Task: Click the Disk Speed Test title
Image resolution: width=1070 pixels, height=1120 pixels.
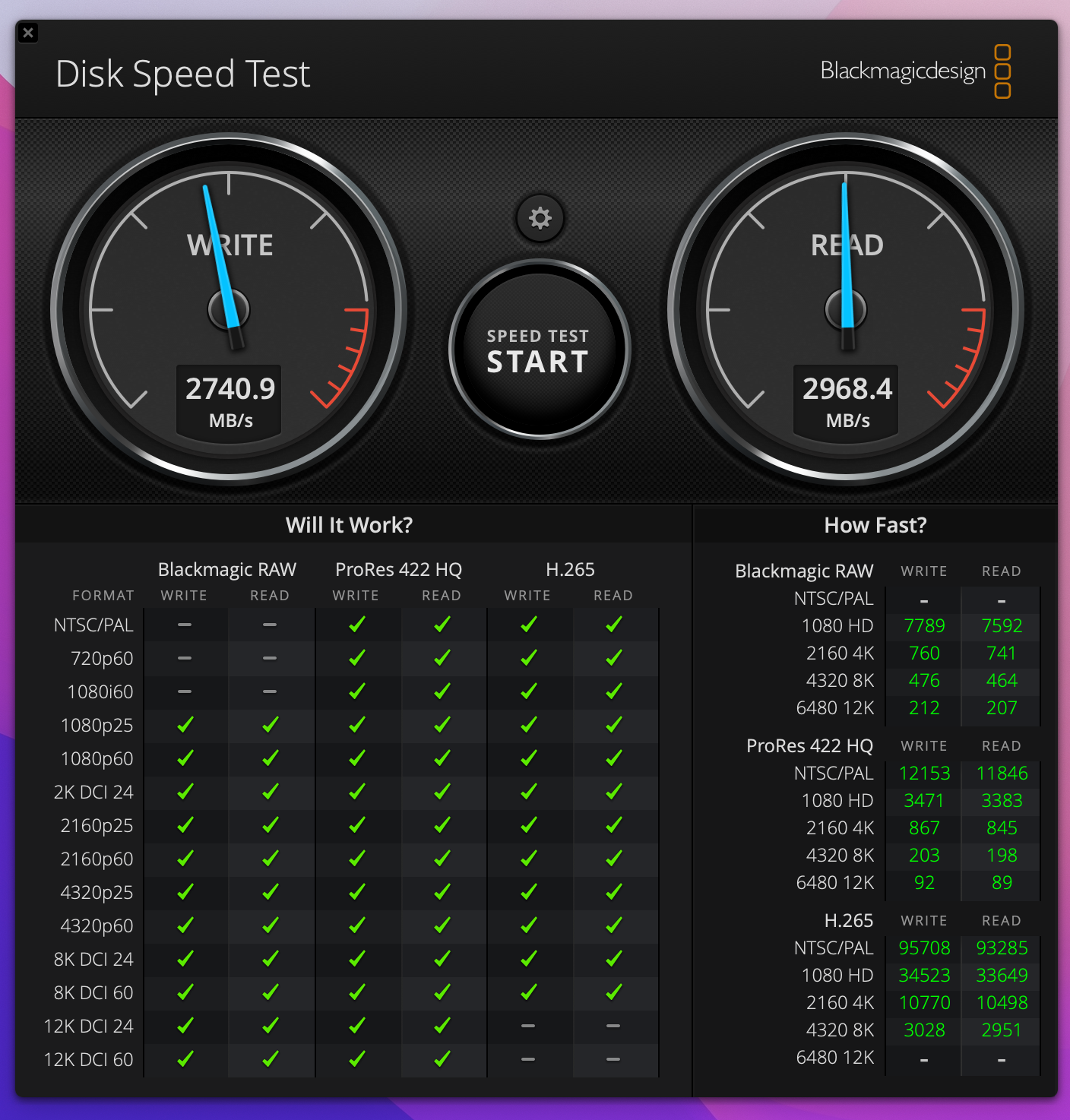Action: click(183, 74)
